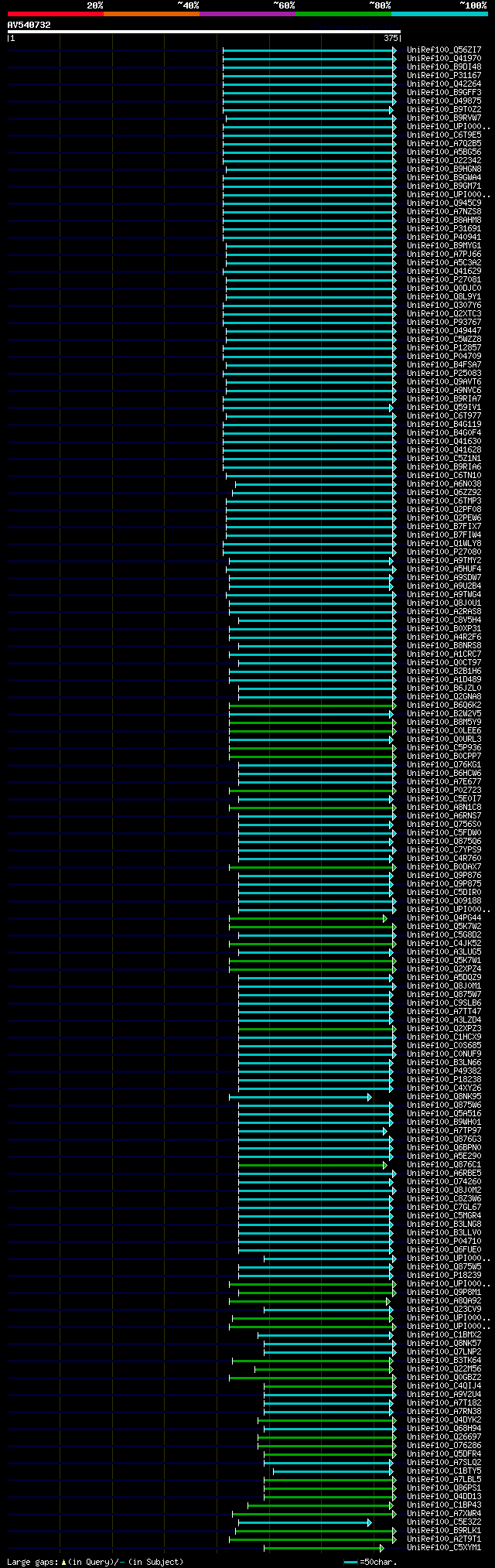
Task: Click the short cyan bar for UniRef100_Q8NK95
Action: (300, 1097)
